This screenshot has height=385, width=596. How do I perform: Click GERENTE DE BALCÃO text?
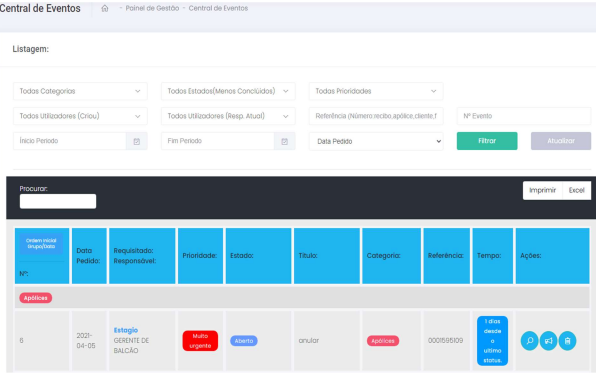click(131, 345)
